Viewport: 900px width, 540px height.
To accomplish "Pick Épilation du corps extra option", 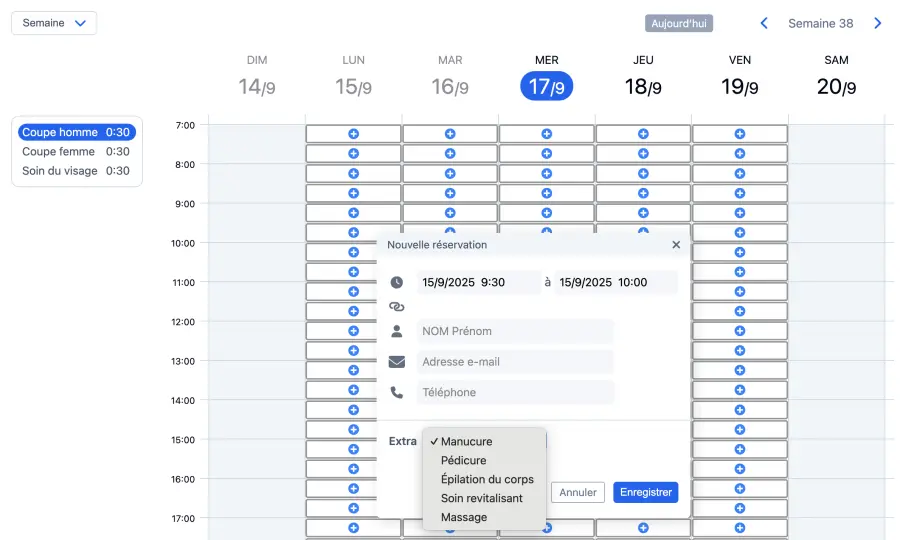I will point(487,480).
